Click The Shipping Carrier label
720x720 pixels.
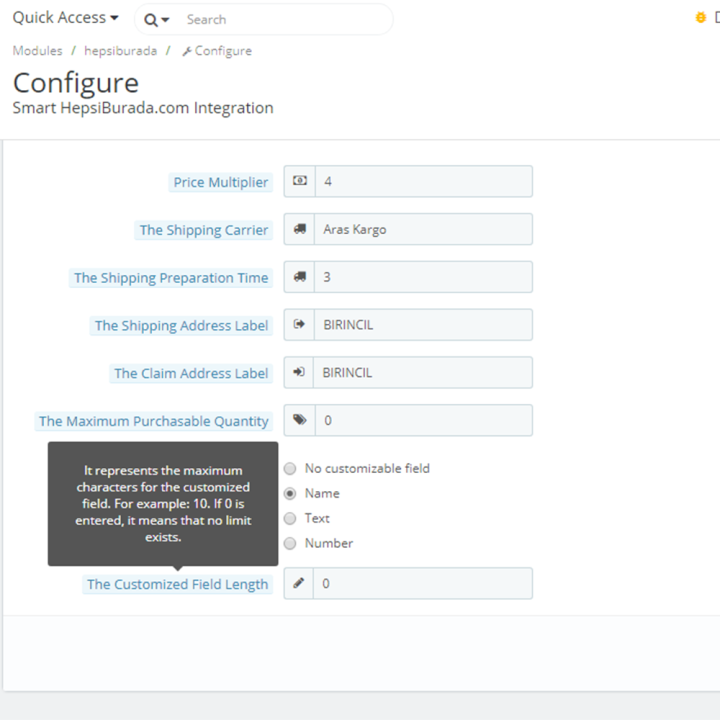204,230
